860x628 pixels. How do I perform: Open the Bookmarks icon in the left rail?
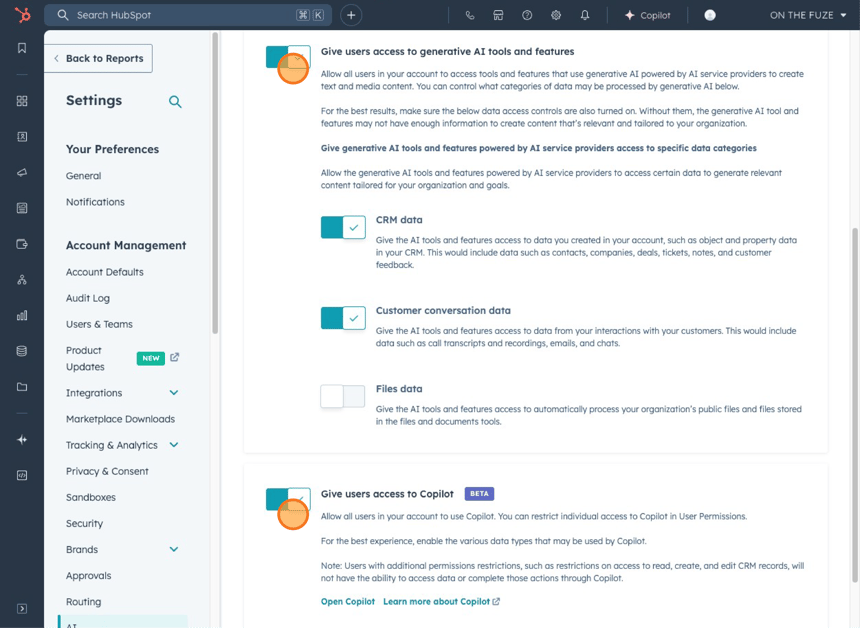tap(22, 48)
